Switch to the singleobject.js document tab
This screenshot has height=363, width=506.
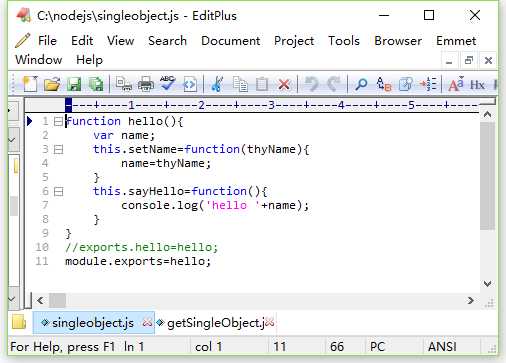click(93, 323)
